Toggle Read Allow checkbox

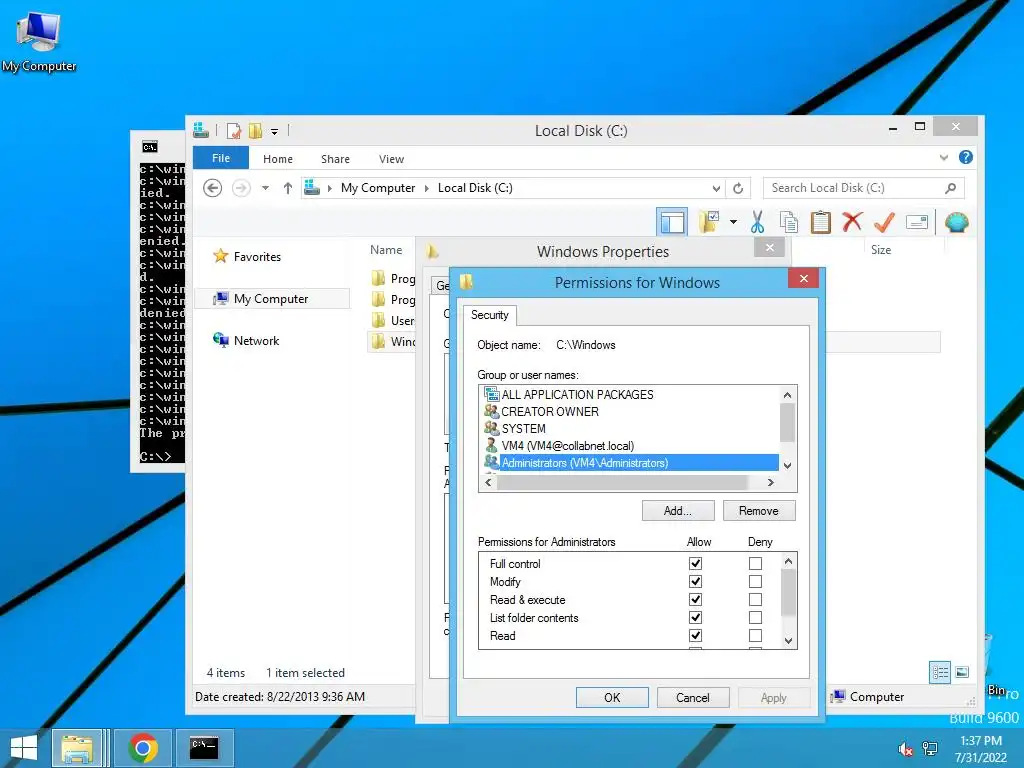click(696, 635)
